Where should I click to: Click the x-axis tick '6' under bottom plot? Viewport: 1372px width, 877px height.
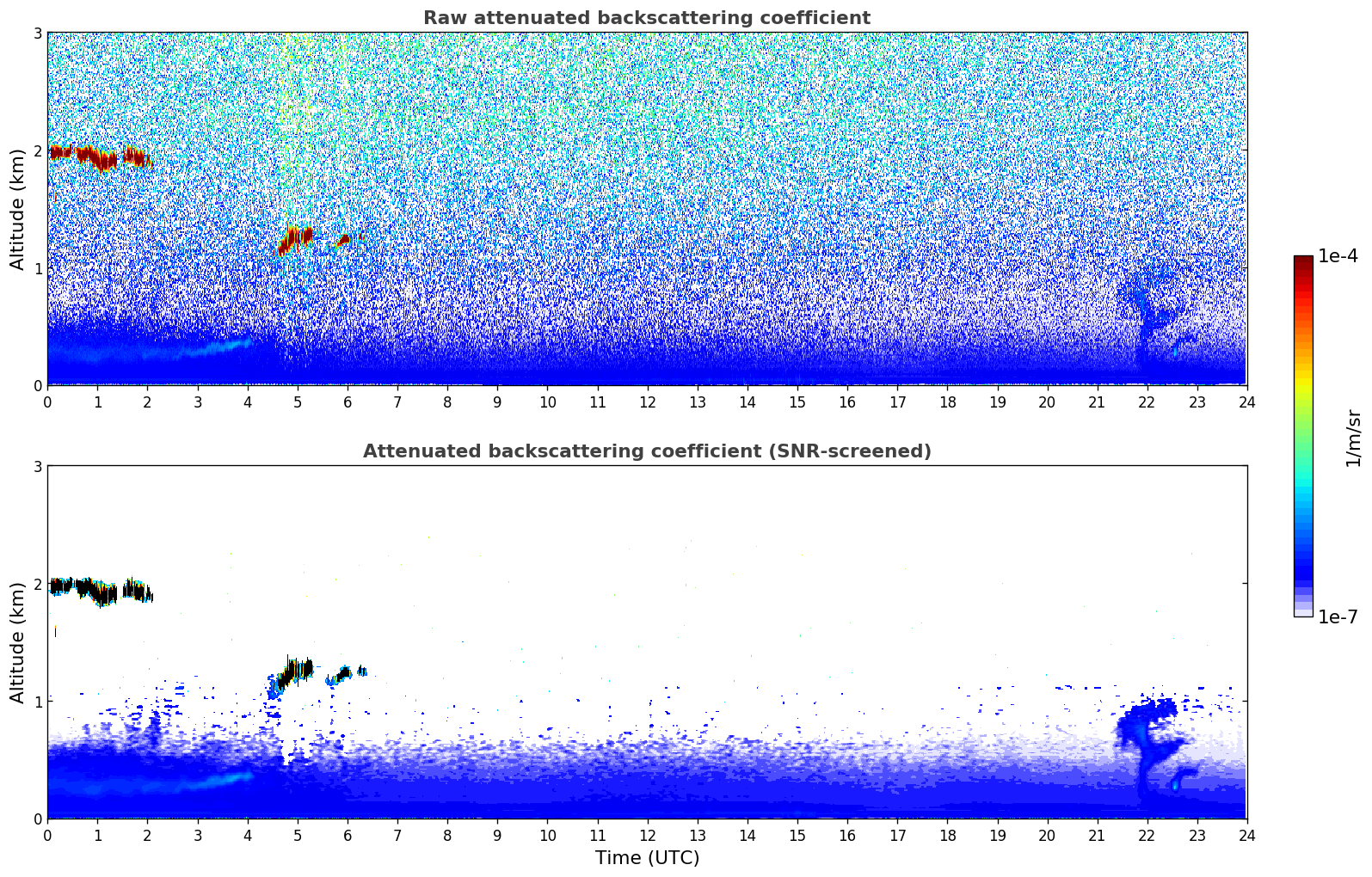click(x=348, y=835)
